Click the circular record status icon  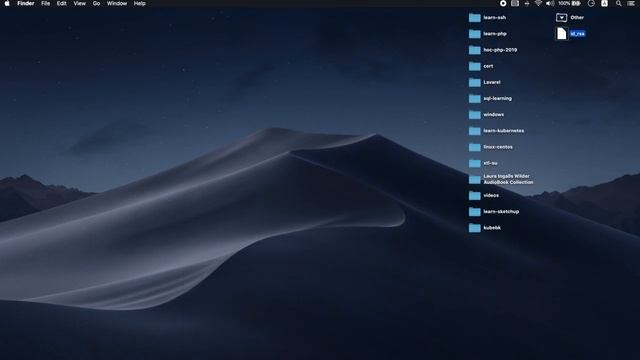[503, 3]
